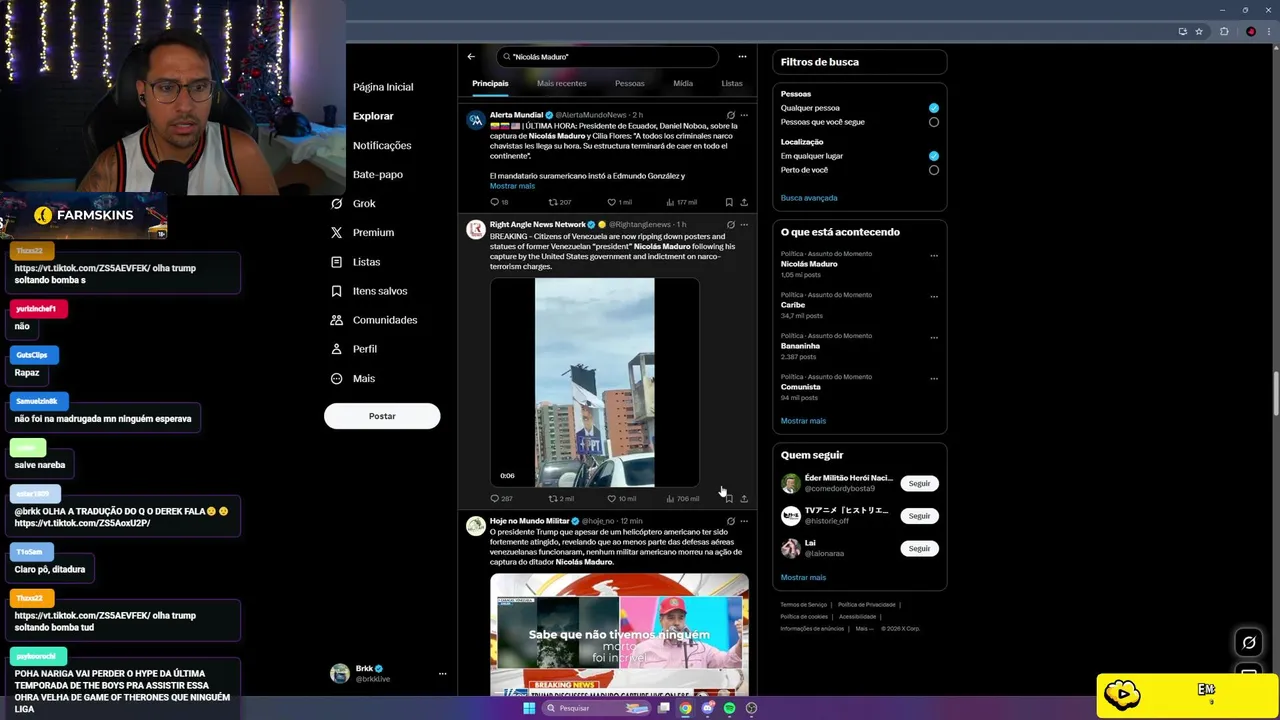Open the search options three-dot menu
This screenshot has height=720, width=1280.
click(x=742, y=57)
